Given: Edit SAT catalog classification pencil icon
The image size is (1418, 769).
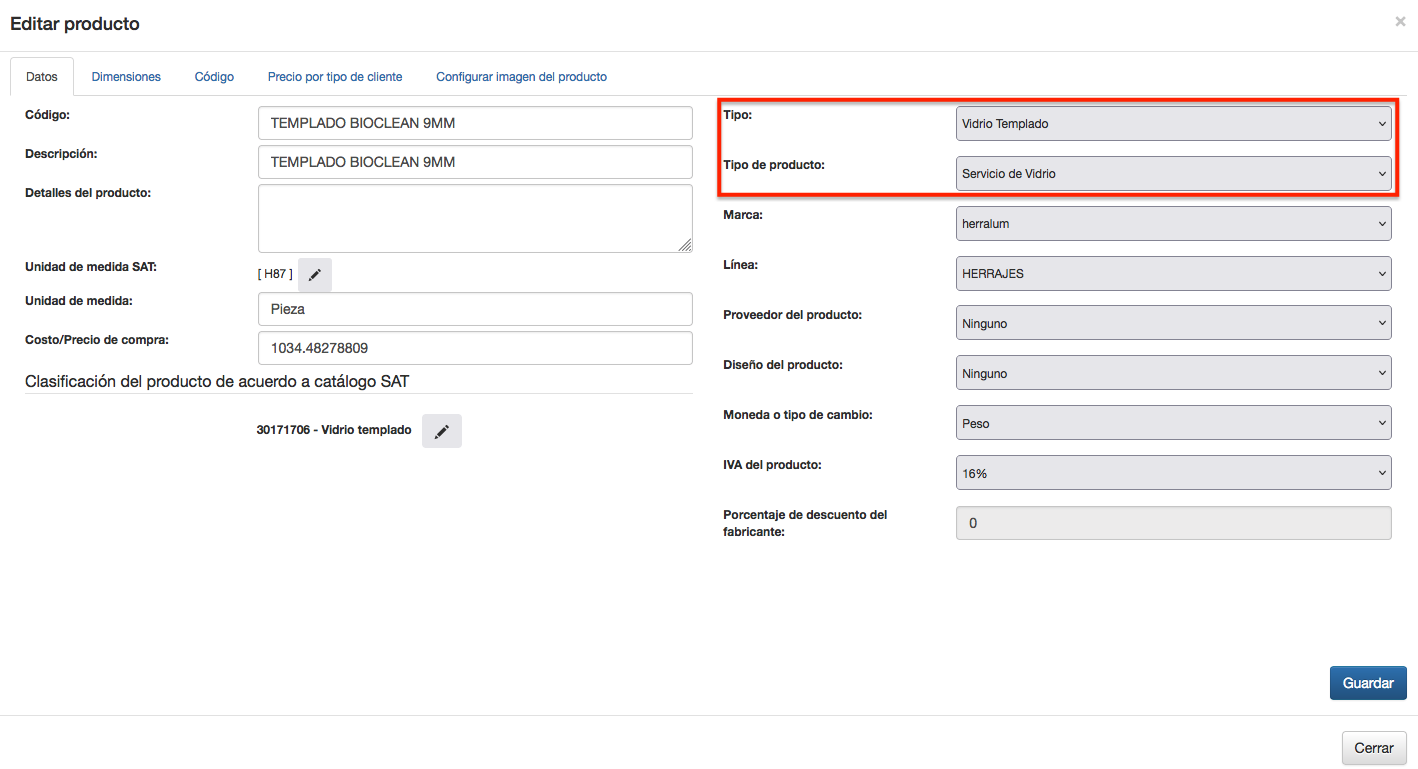Looking at the screenshot, I should tap(441, 431).
